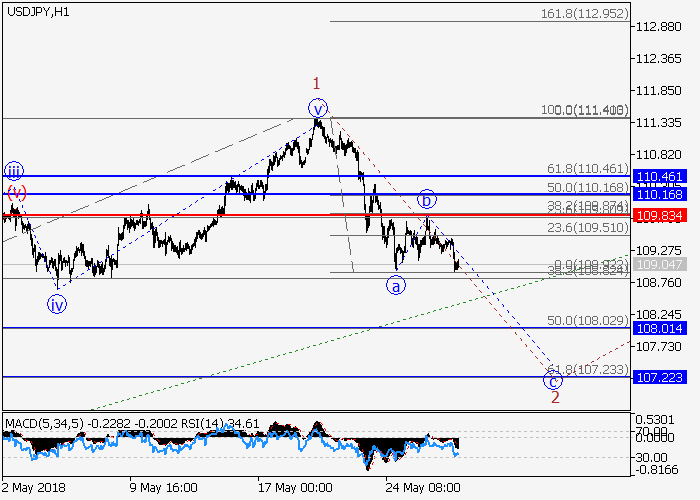700x500 pixels.
Task: Click the red wave 1 label
Action: tap(316, 84)
